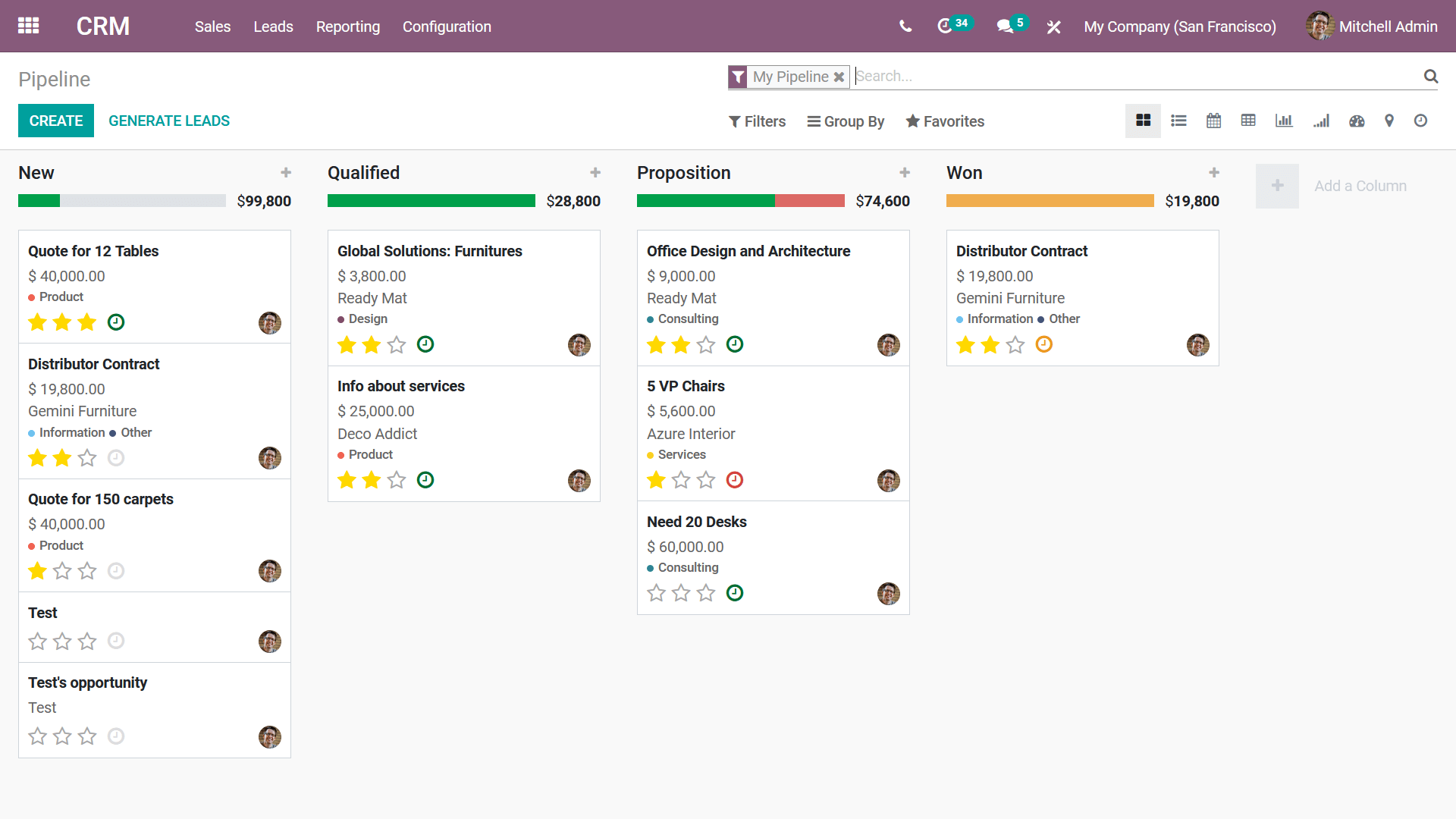This screenshot has height=819, width=1456.
Task: Click the Kanban view icon
Action: click(1143, 121)
